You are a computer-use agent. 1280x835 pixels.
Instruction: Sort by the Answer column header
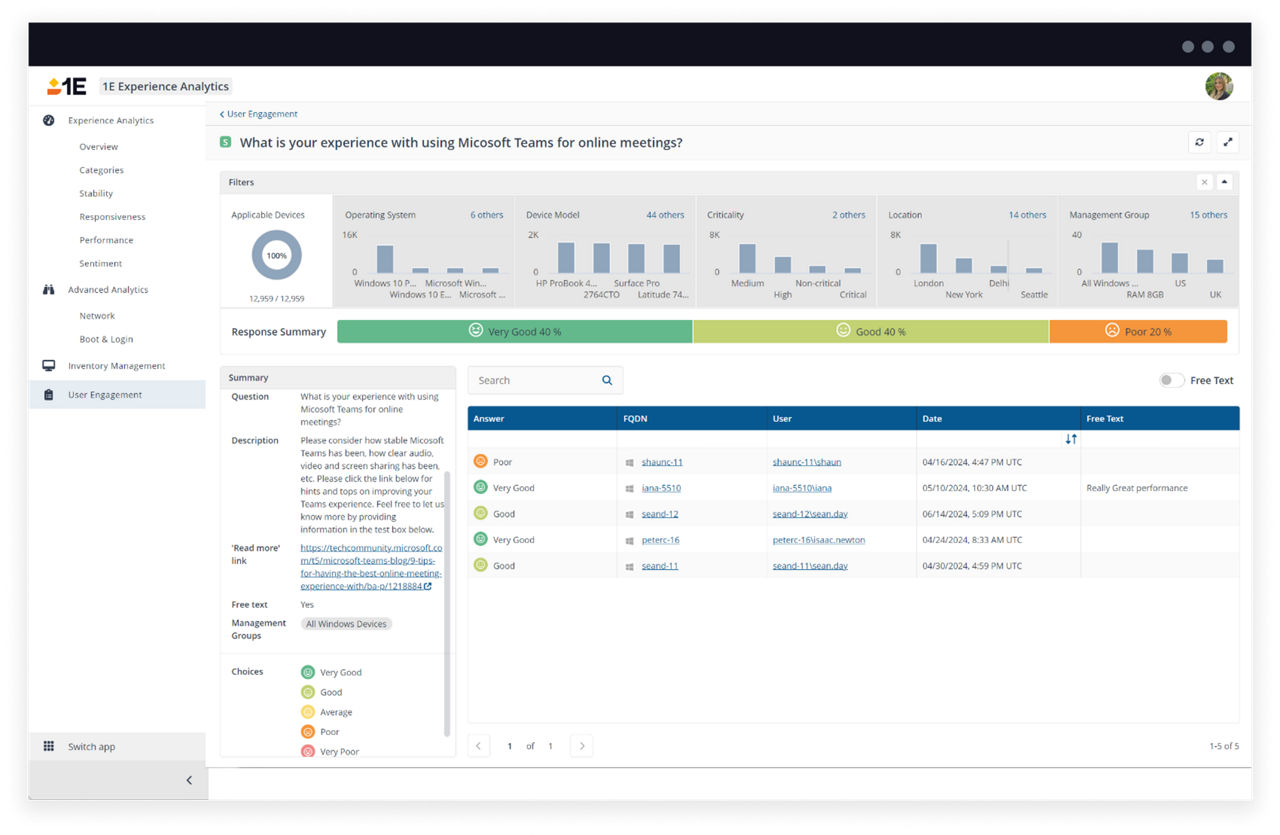[x=542, y=418]
